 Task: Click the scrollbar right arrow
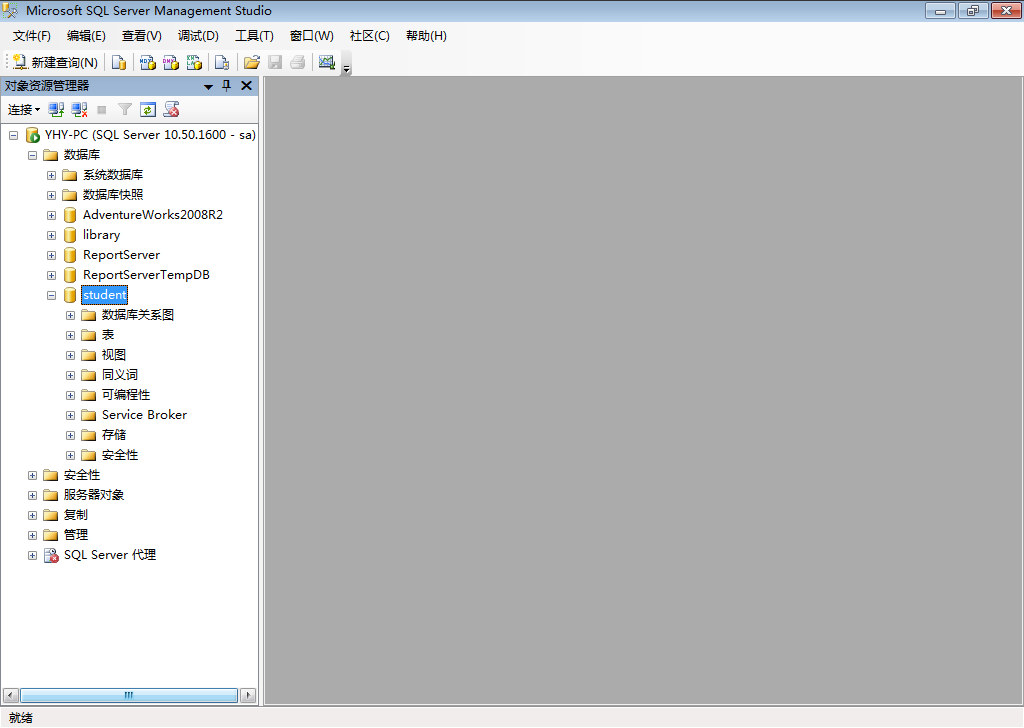click(248, 695)
